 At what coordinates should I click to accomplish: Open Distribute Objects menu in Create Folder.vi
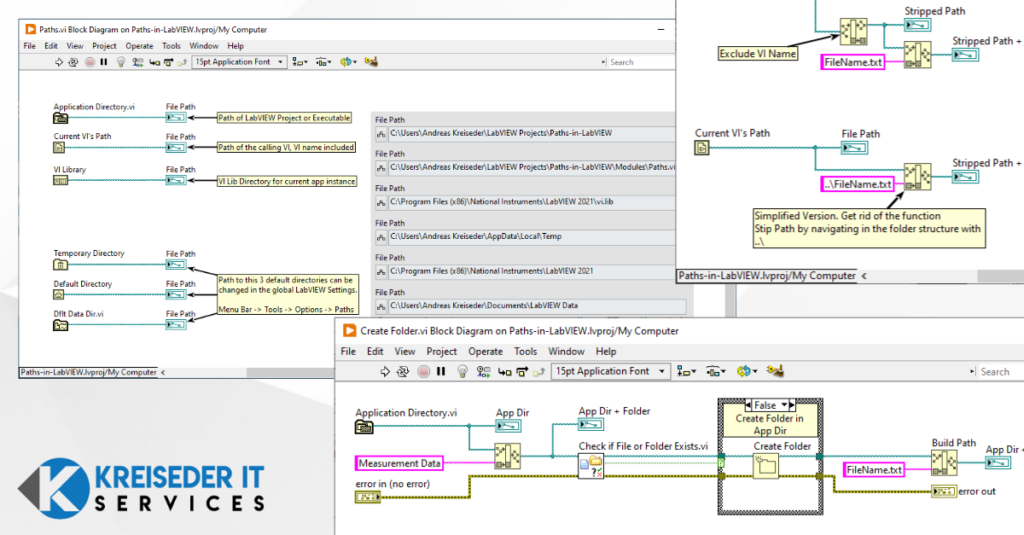[715, 371]
